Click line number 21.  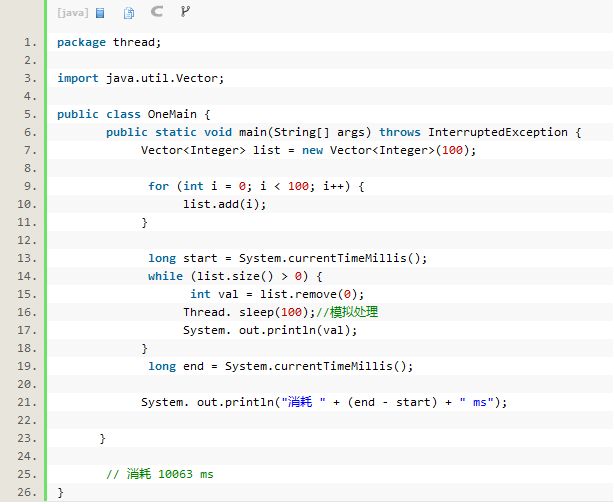coord(27,403)
